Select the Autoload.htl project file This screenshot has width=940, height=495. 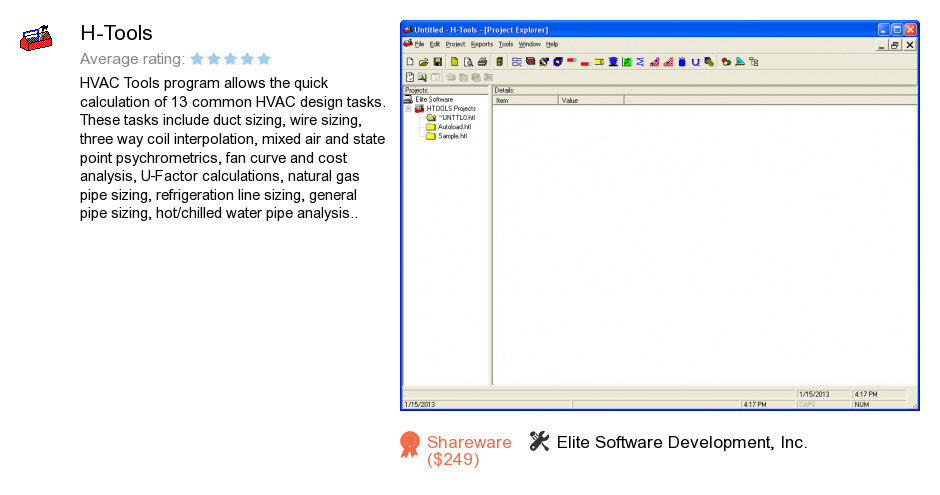(454, 127)
